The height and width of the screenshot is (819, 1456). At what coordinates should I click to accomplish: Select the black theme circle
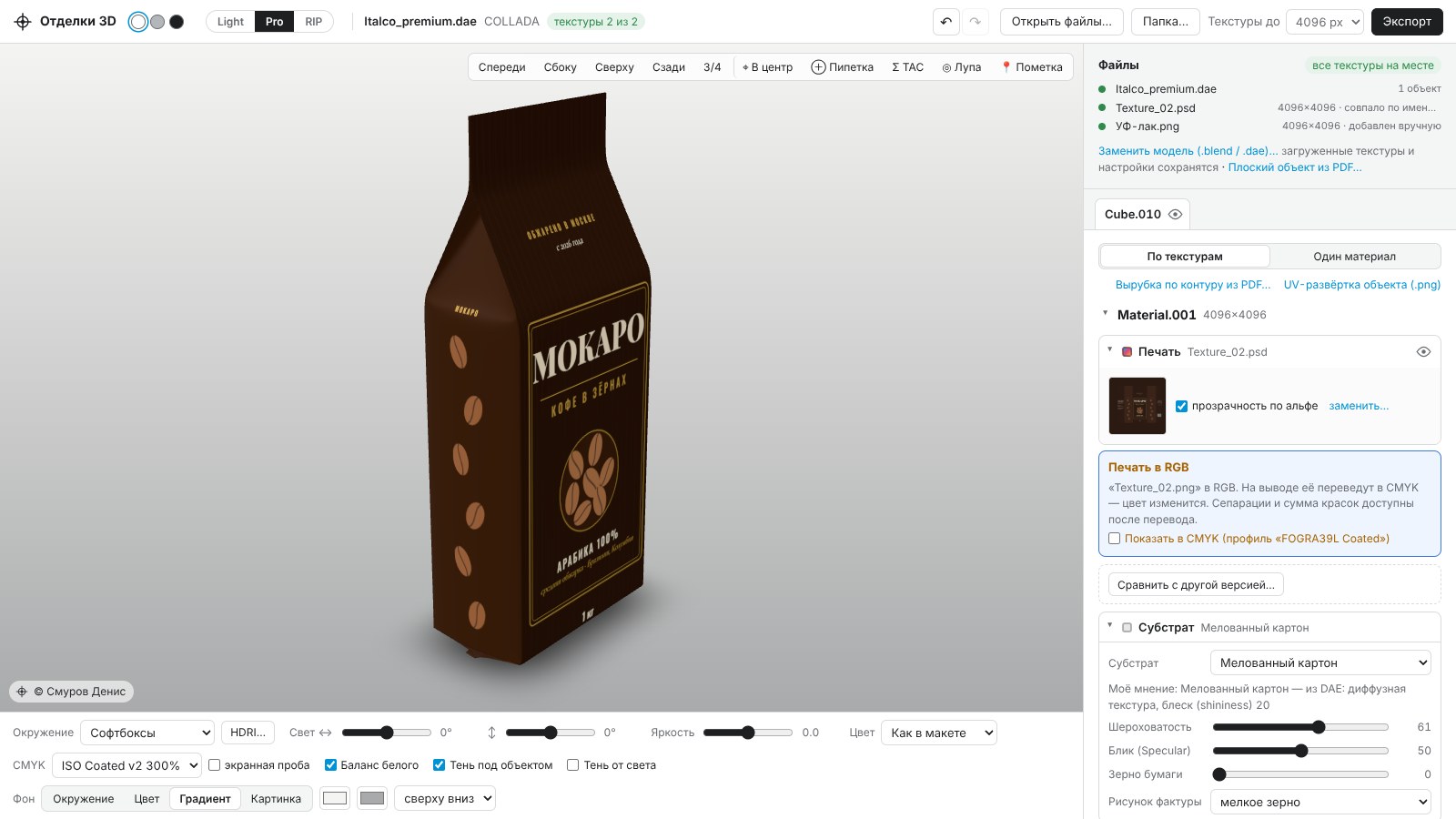(177, 22)
